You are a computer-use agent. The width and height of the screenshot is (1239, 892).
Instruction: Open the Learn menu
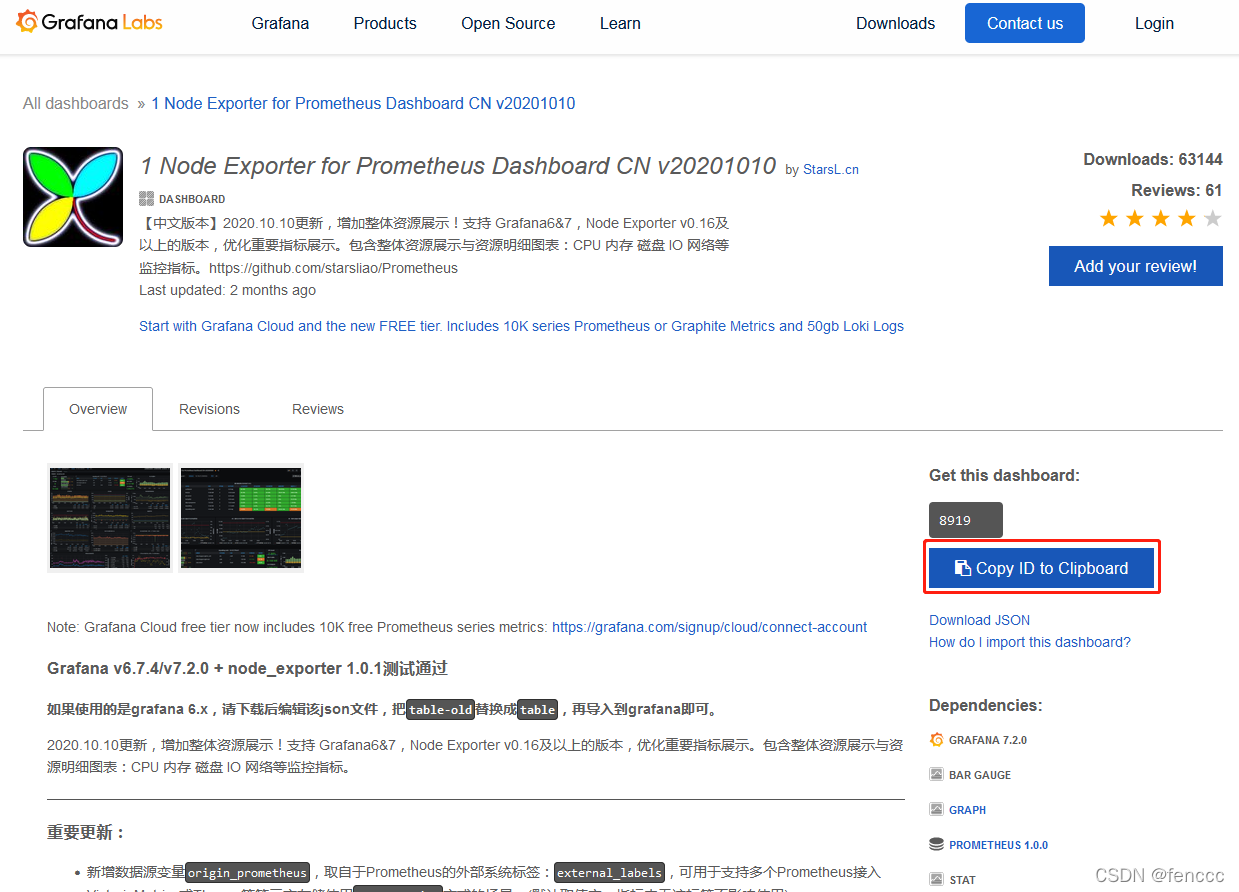click(x=620, y=23)
